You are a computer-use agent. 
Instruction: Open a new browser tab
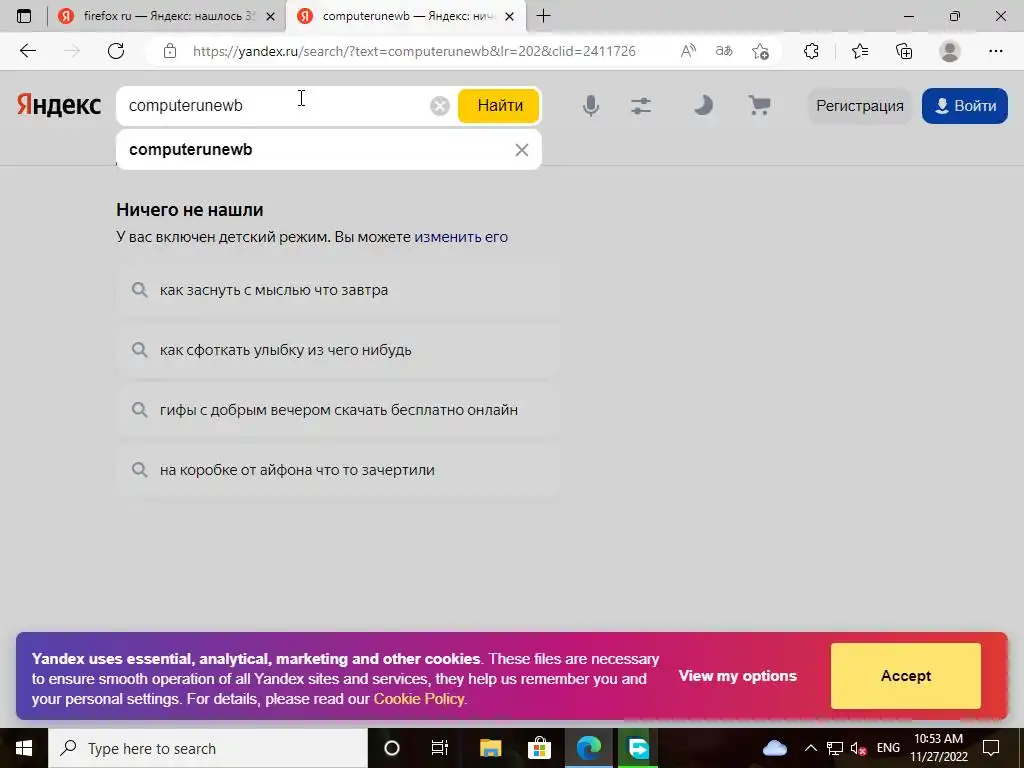(x=543, y=16)
